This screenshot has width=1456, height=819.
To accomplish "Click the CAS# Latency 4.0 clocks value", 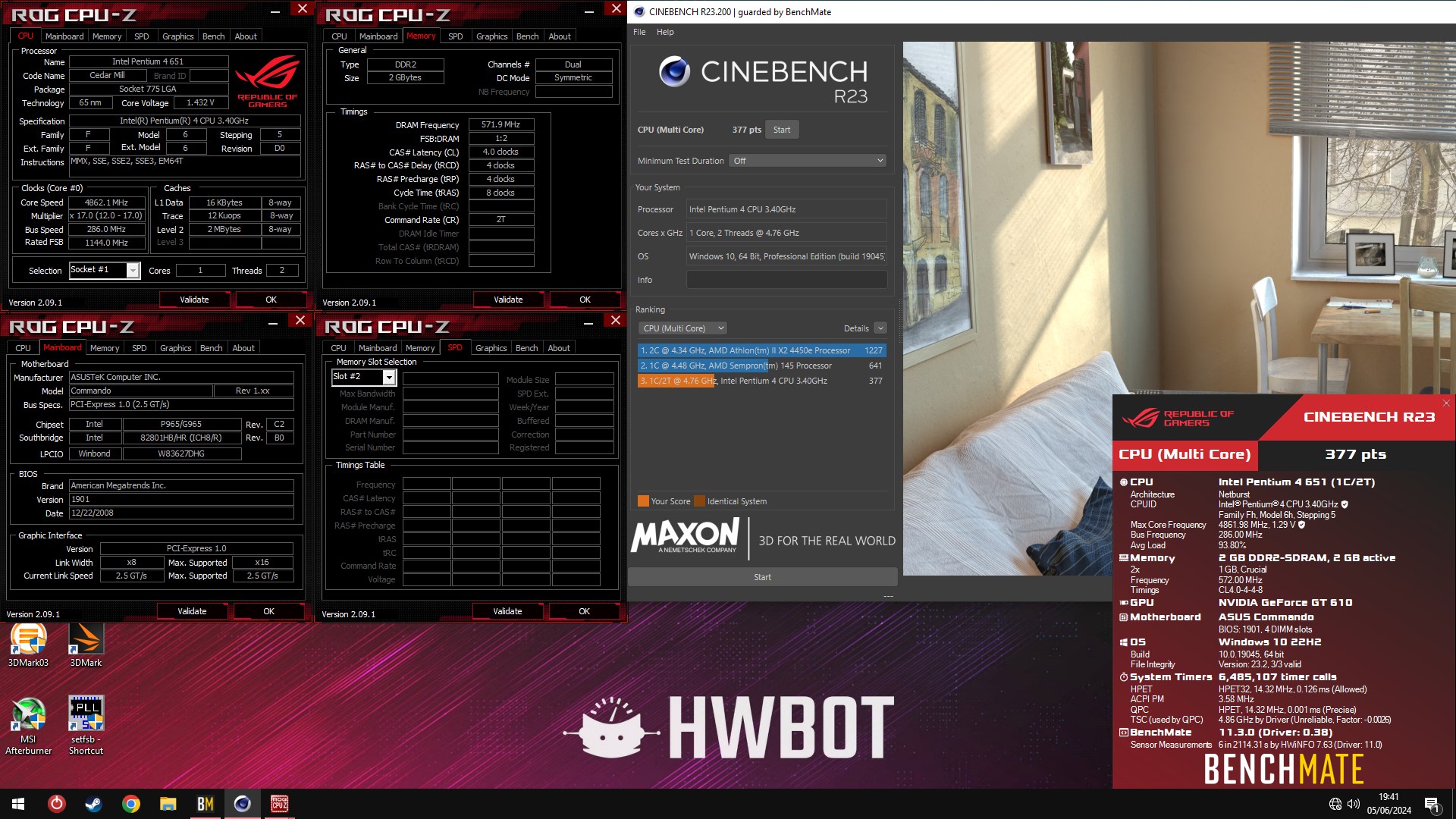I will [500, 152].
